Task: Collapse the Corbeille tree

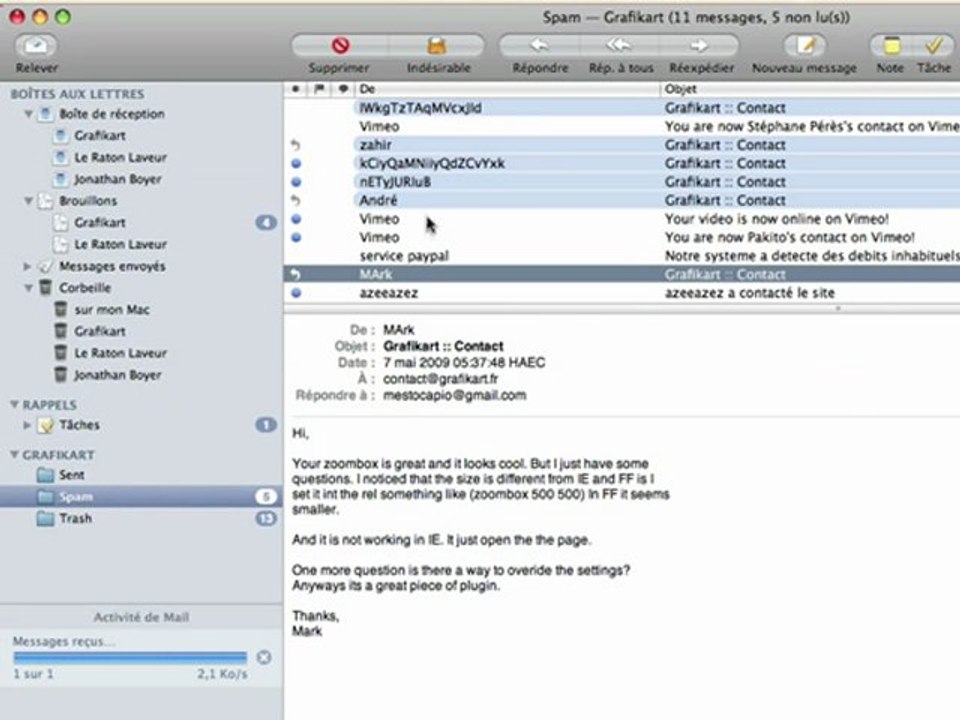Action: pyautogui.click(x=28, y=288)
